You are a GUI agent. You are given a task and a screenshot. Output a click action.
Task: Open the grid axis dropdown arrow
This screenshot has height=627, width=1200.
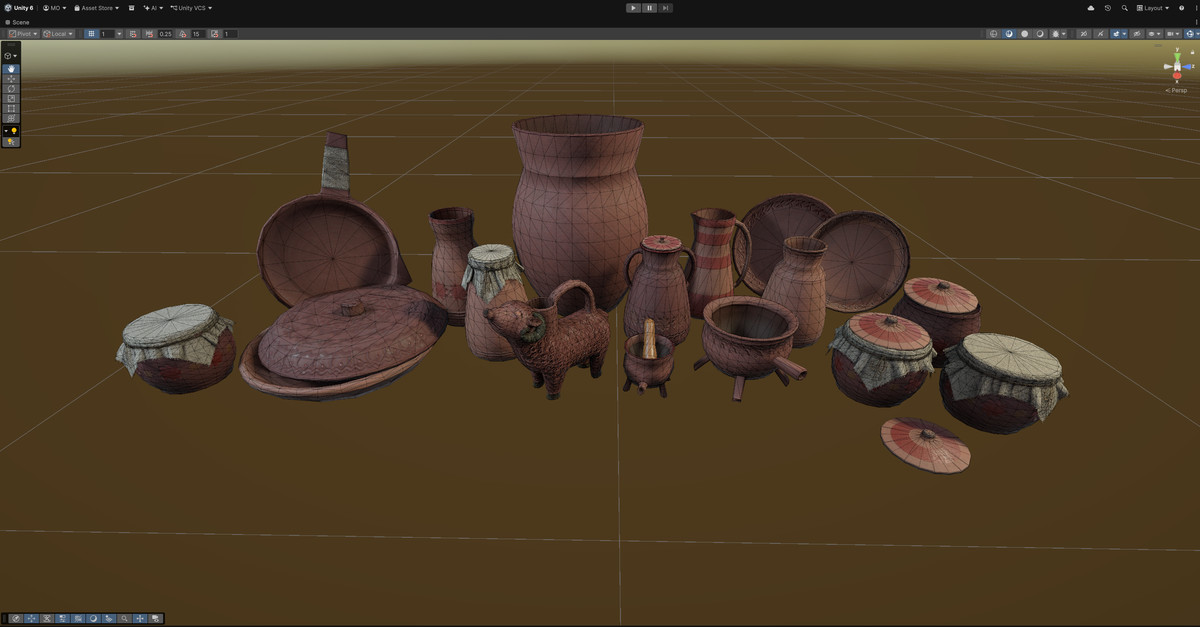119,34
